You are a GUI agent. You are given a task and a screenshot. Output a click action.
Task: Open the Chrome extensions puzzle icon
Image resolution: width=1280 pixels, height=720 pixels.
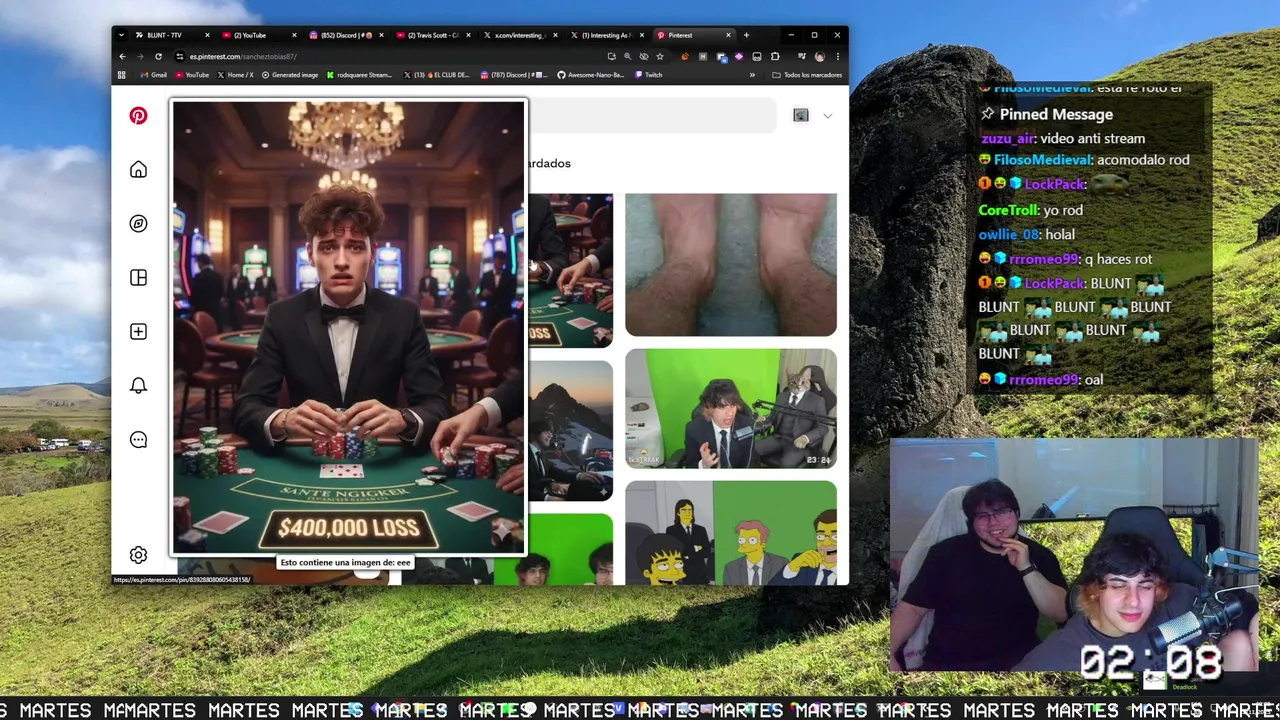tap(775, 56)
